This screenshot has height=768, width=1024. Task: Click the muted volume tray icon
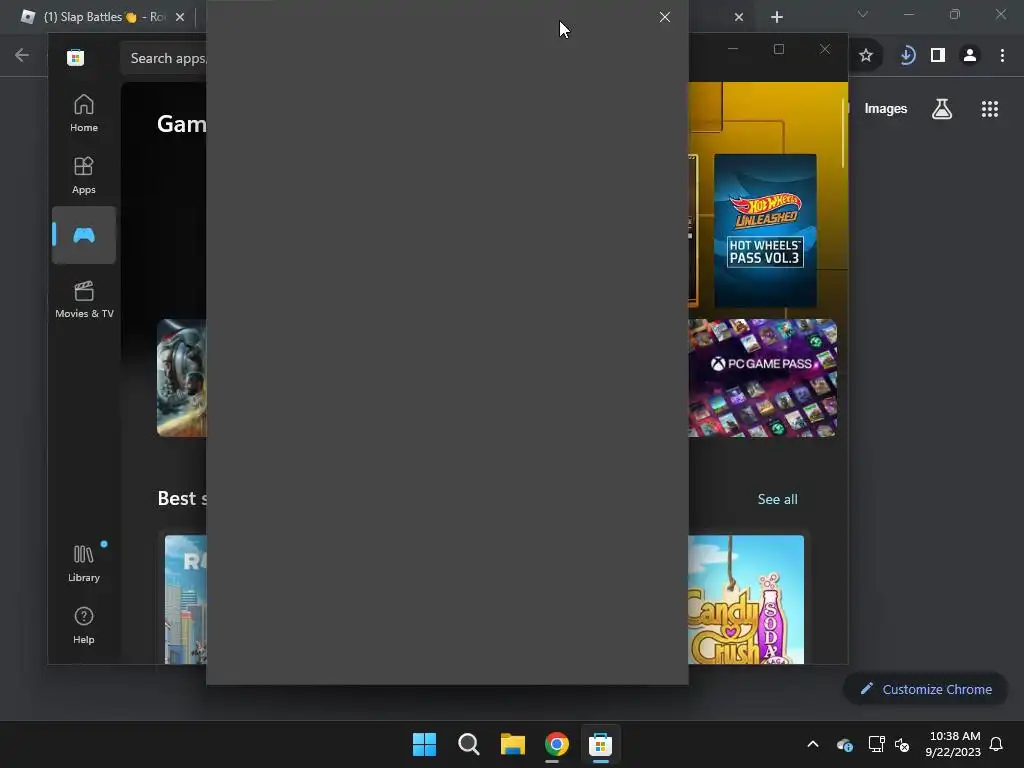pyautogui.click(x=902, y=744)
